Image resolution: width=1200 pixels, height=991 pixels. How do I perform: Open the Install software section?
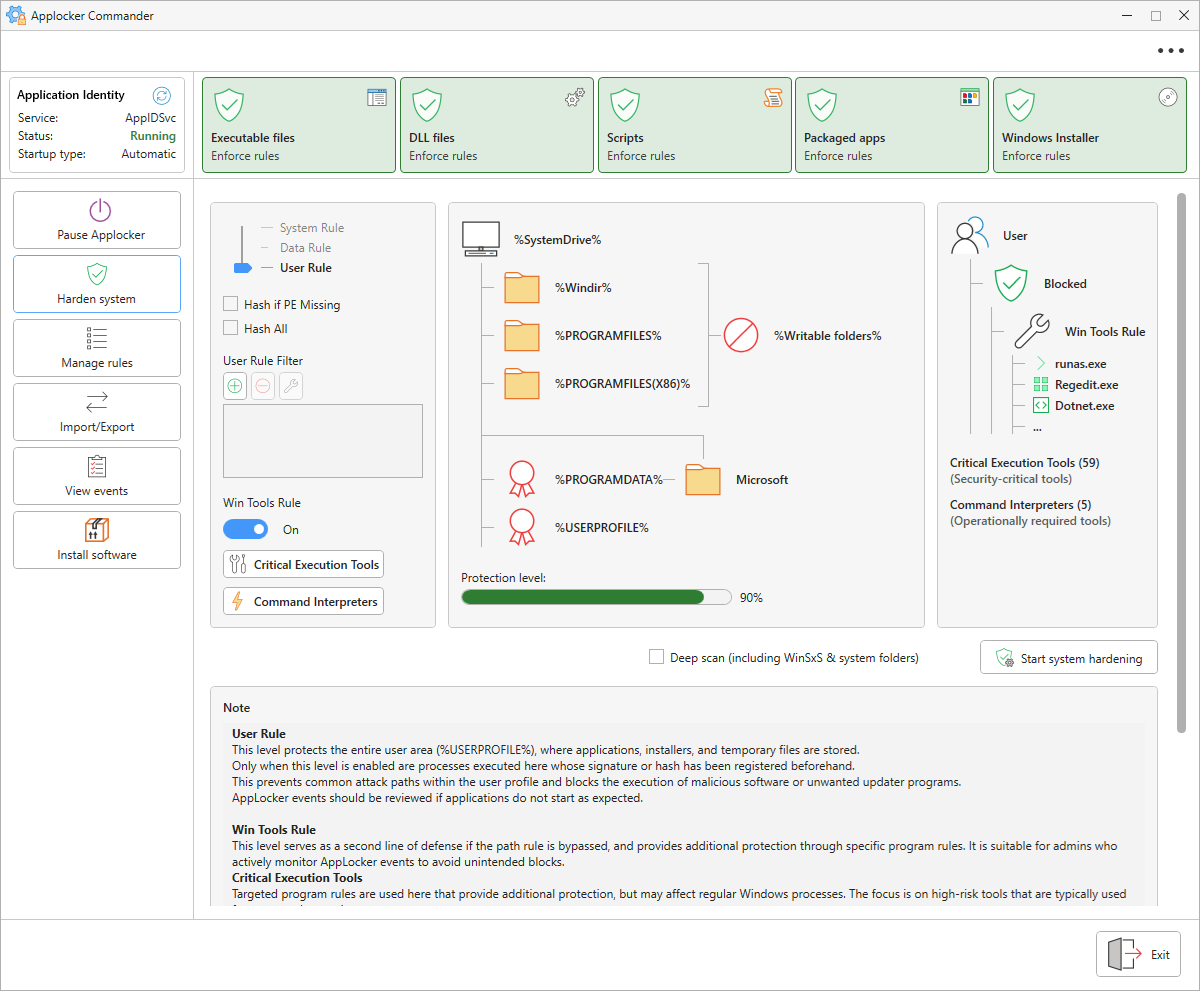(x=97, y=540)
